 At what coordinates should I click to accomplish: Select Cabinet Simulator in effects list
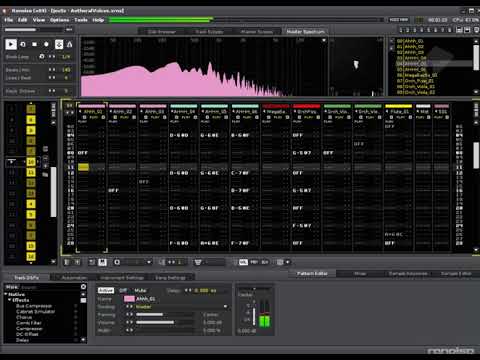pos(36,311)
